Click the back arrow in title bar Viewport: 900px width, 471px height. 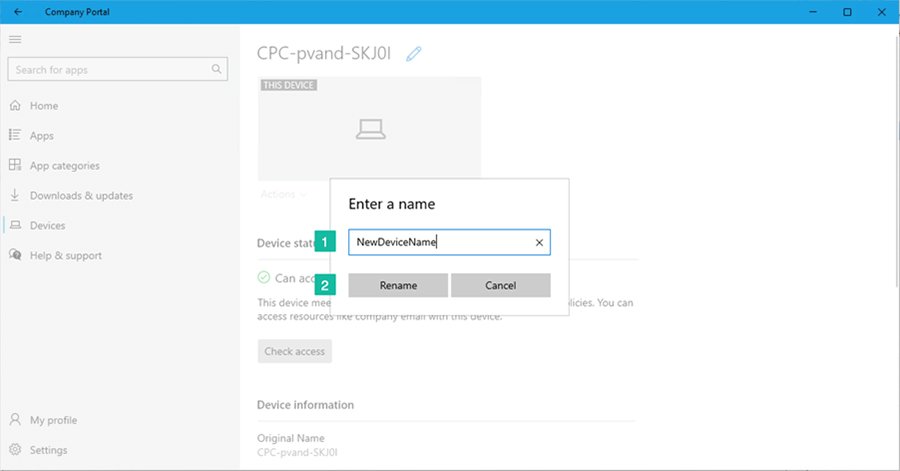tap(17, 12)
